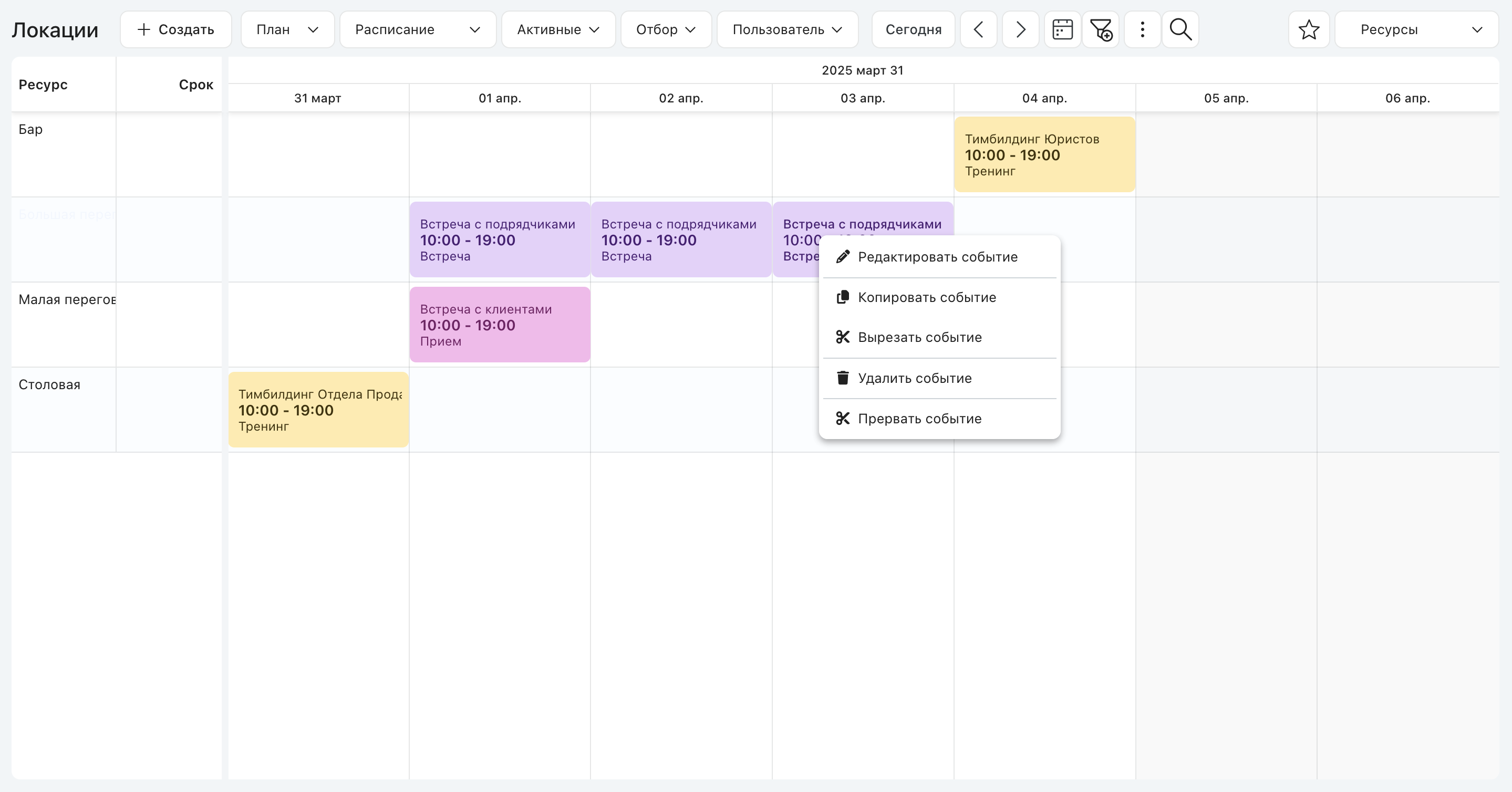Open the Активные filter dropdown
The image size is (1512, 792).
point(558,29)
